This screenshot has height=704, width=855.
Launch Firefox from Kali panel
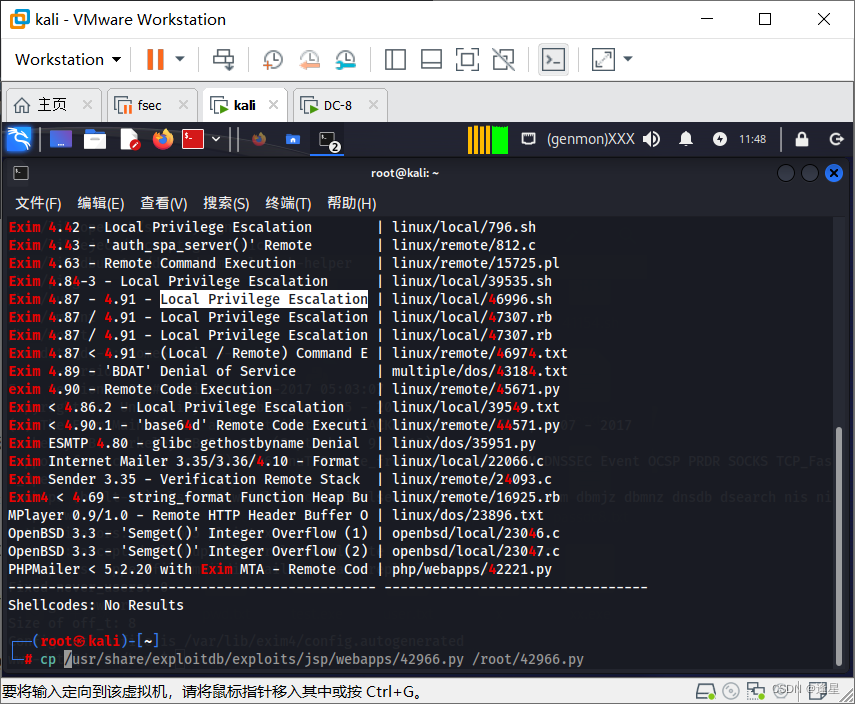pyautogui.click(x=162, y=139)
